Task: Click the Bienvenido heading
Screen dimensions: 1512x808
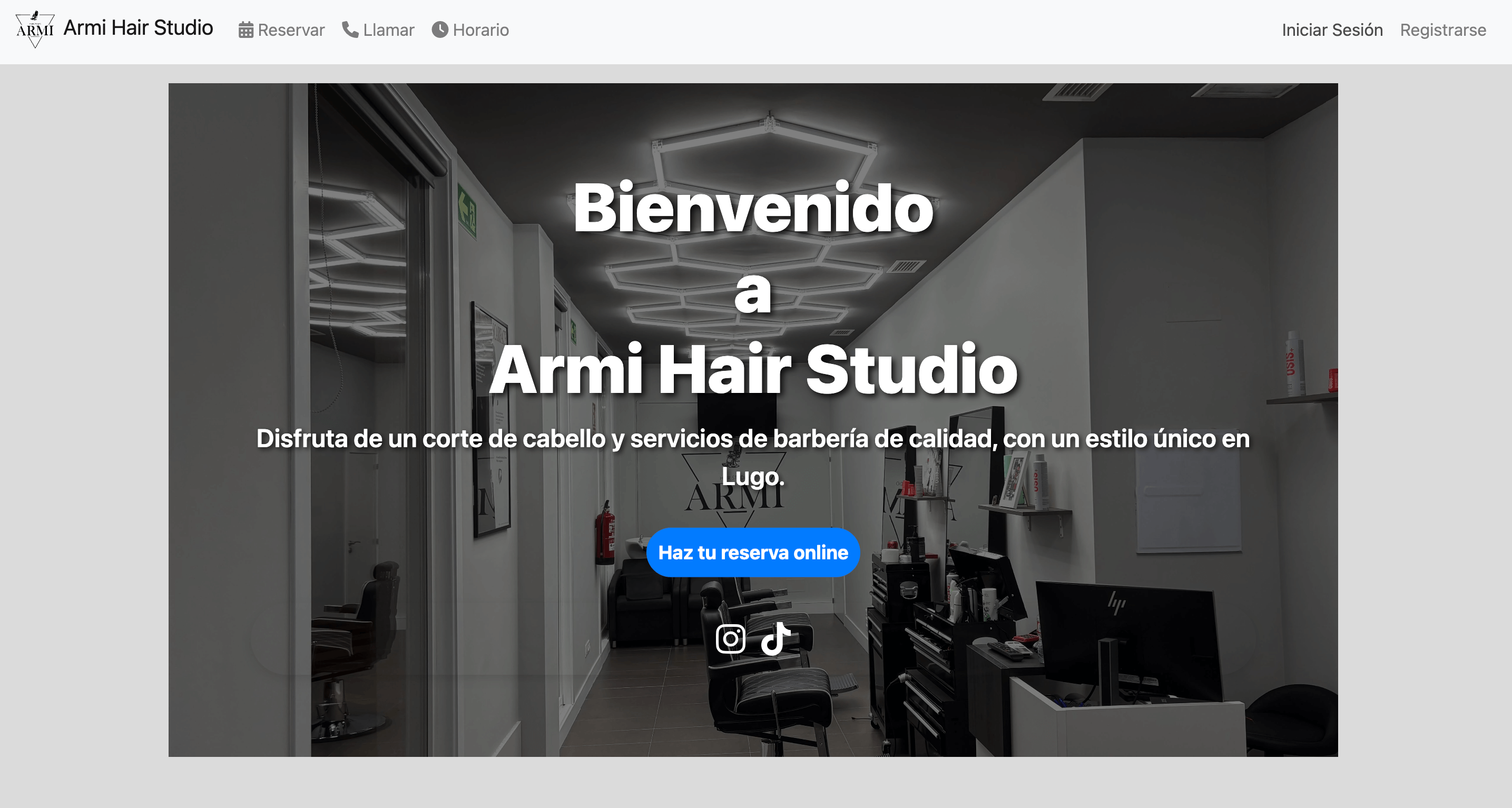Action: [753, 208]
